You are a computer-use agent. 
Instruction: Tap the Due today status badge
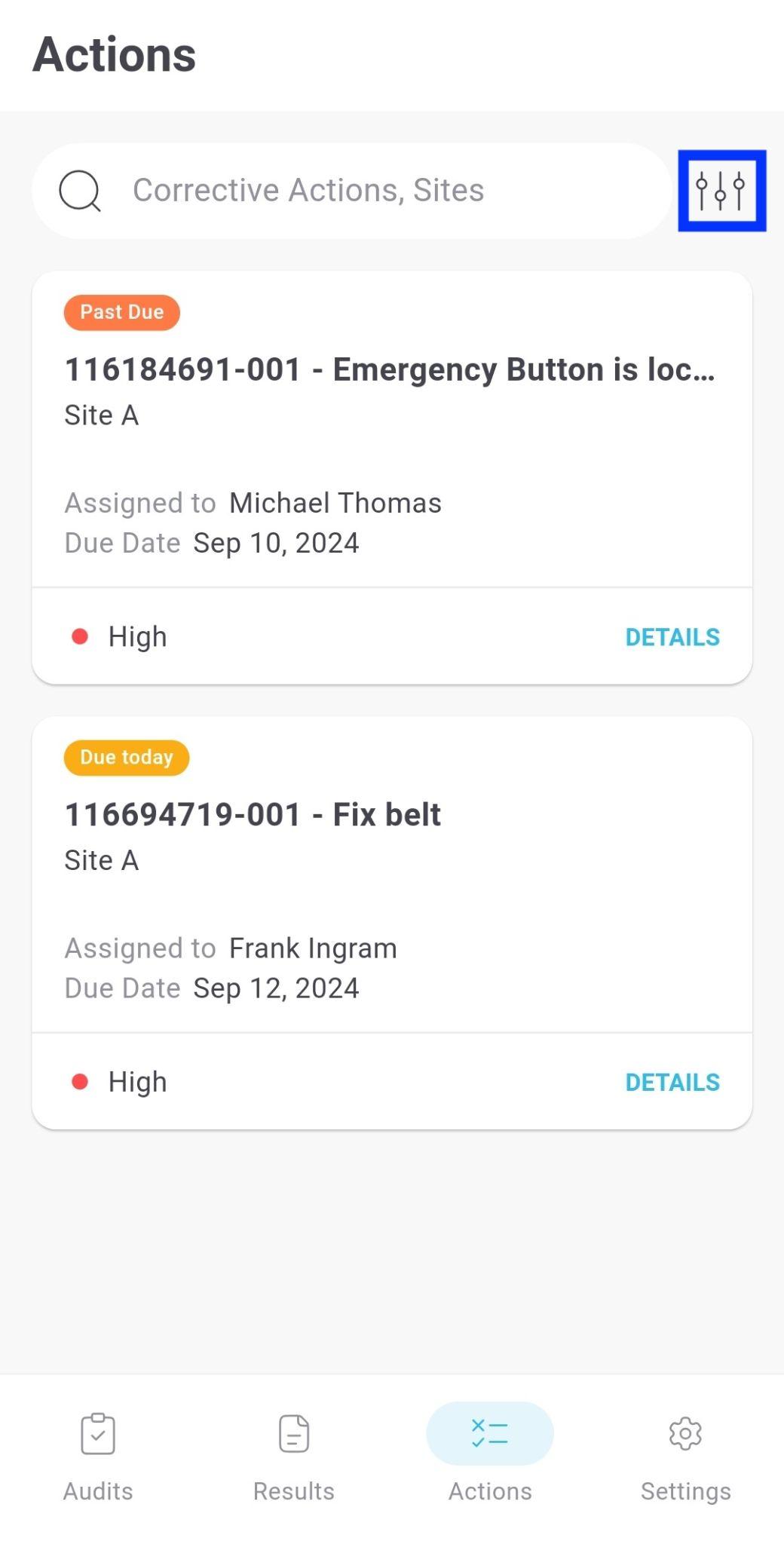coord(127,757)
